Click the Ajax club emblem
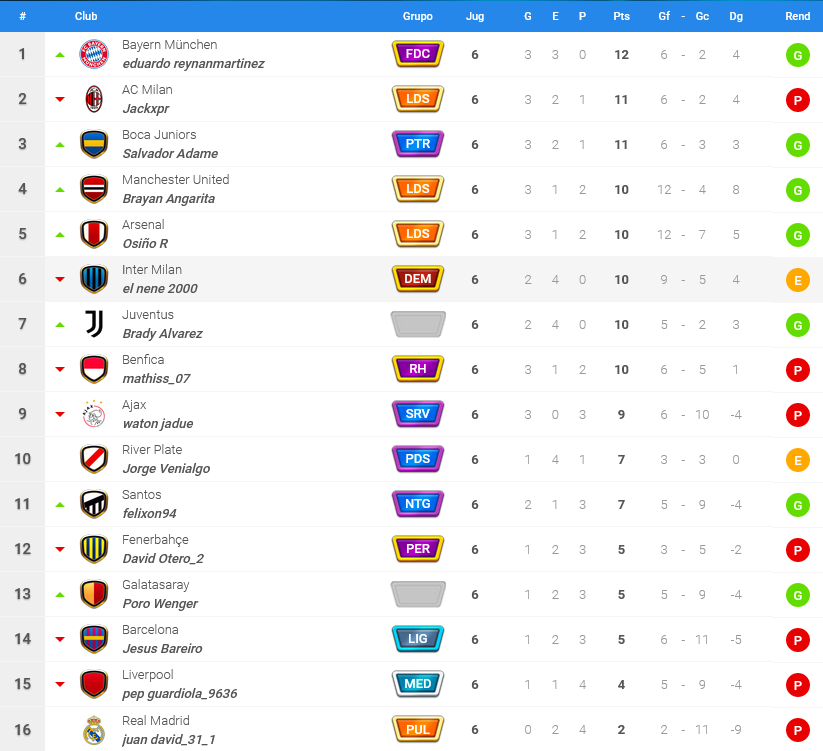 (x=94, y=414)
